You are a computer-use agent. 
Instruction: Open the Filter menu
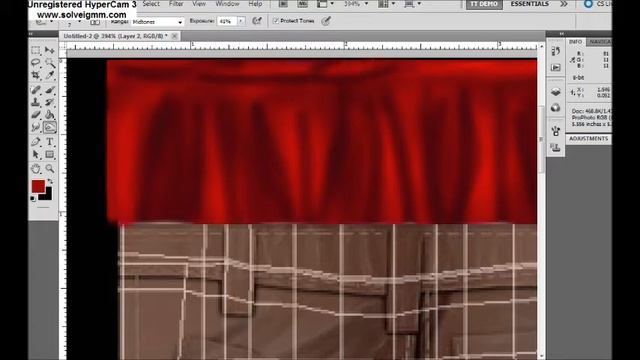point(176,4)
